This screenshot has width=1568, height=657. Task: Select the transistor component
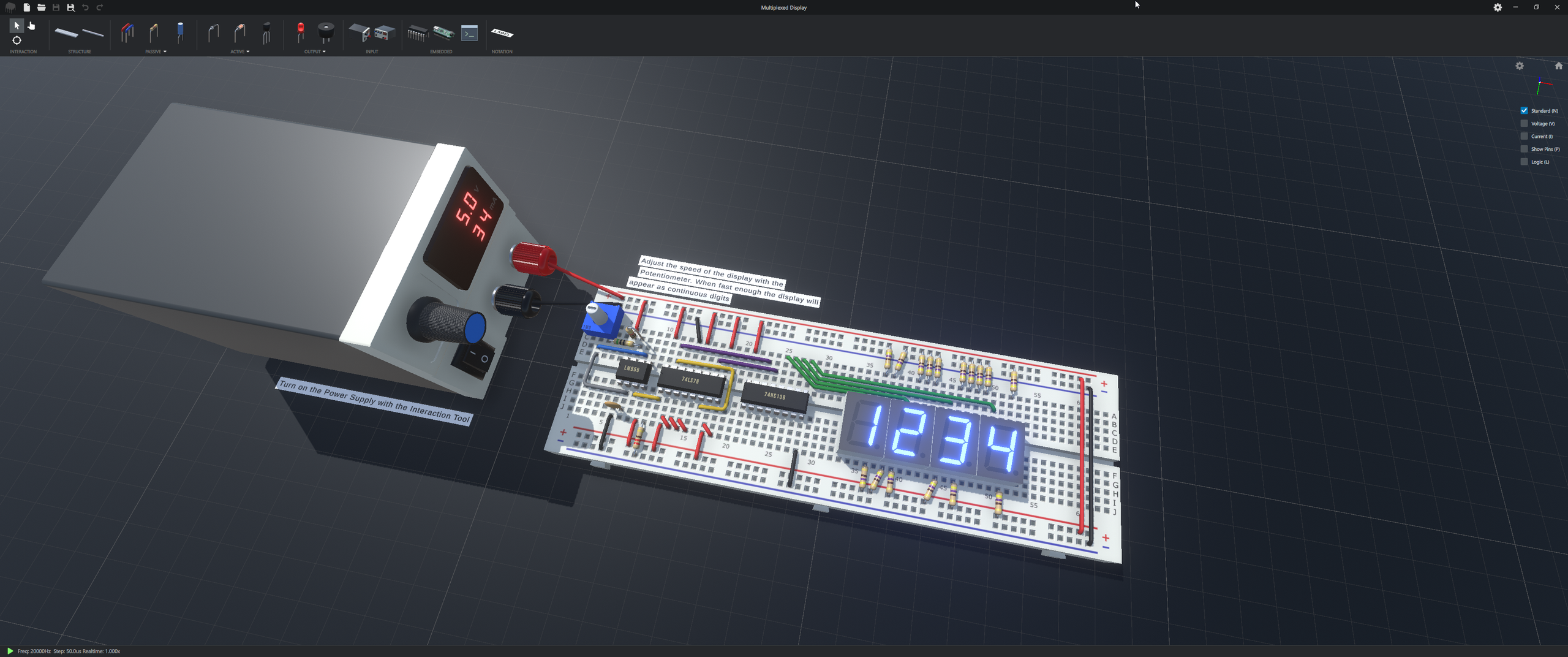(266, 33)
